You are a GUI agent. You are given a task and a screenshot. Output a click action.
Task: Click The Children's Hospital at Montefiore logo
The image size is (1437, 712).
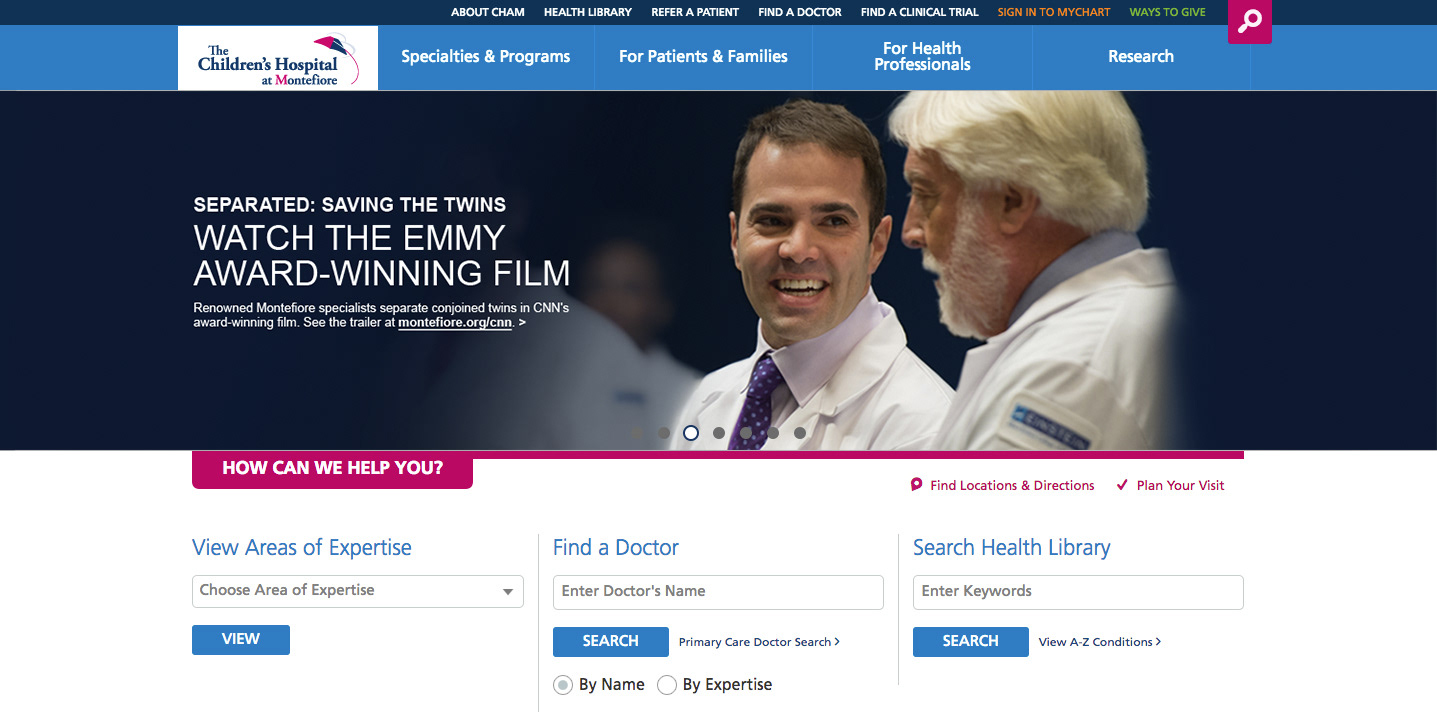(x=278, y=58)
